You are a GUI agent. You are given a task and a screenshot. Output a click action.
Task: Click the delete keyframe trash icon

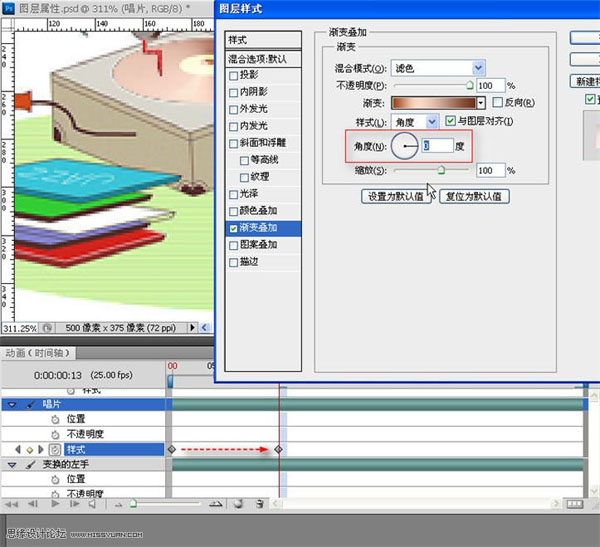pyautogui.click(x=260, y=505)
